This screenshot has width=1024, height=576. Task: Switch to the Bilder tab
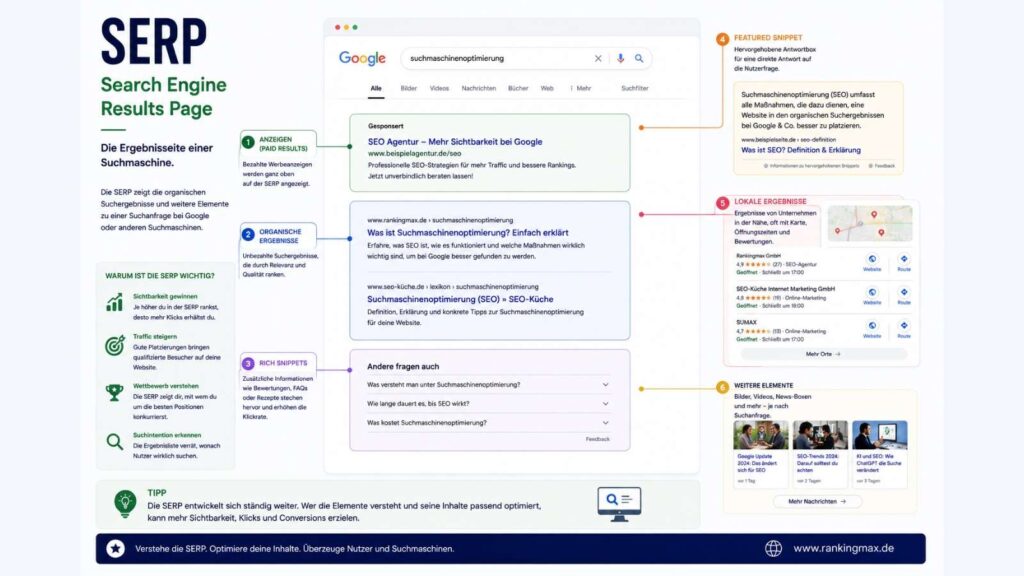coord(409,88)
